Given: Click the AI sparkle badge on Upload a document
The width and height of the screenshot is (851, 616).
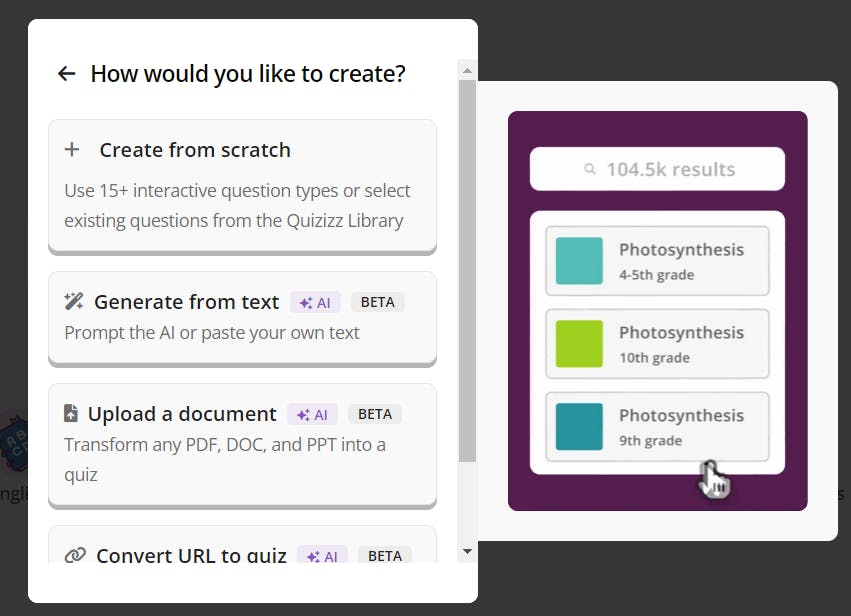Looking at the screenshot, I should pyautogui.click(x=312, y=415).
